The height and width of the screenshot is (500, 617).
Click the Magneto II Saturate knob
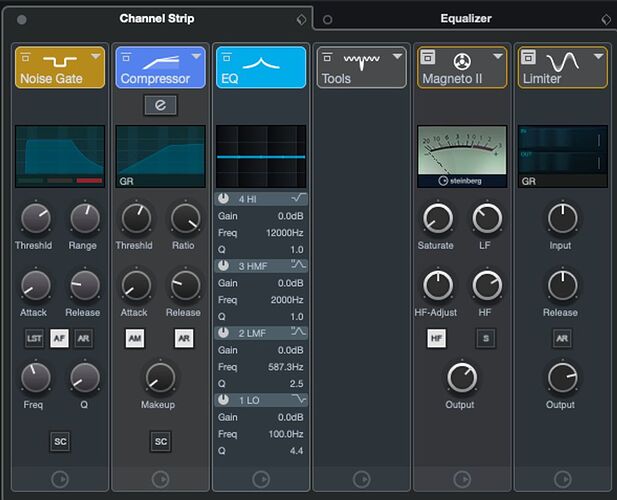pos(438,218)
